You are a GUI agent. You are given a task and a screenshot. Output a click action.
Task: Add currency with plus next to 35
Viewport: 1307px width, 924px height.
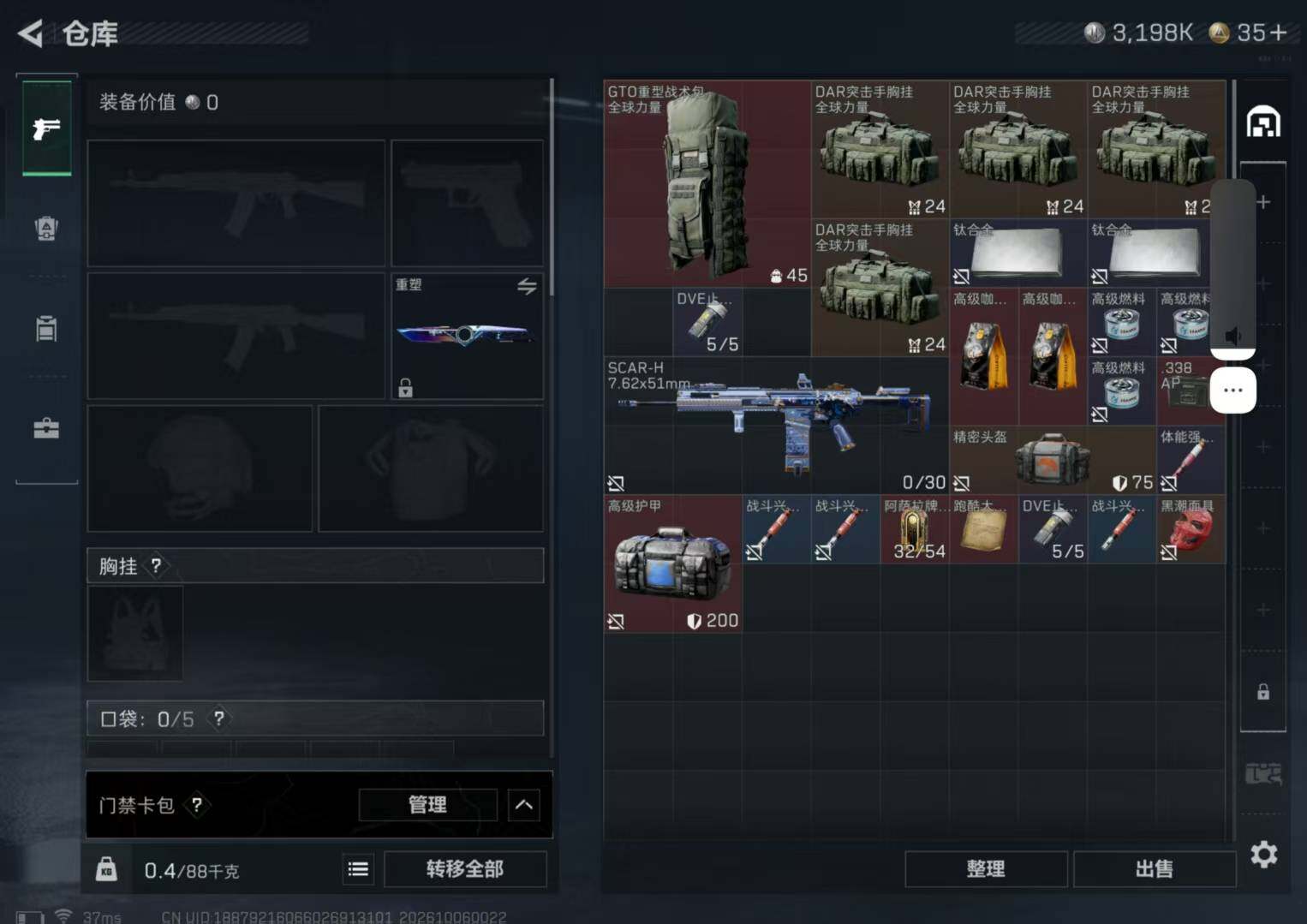tap(1279, 33)
